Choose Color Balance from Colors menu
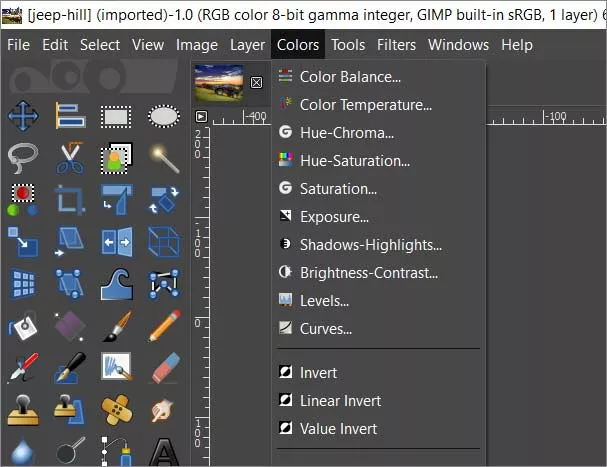 [350, 77]
